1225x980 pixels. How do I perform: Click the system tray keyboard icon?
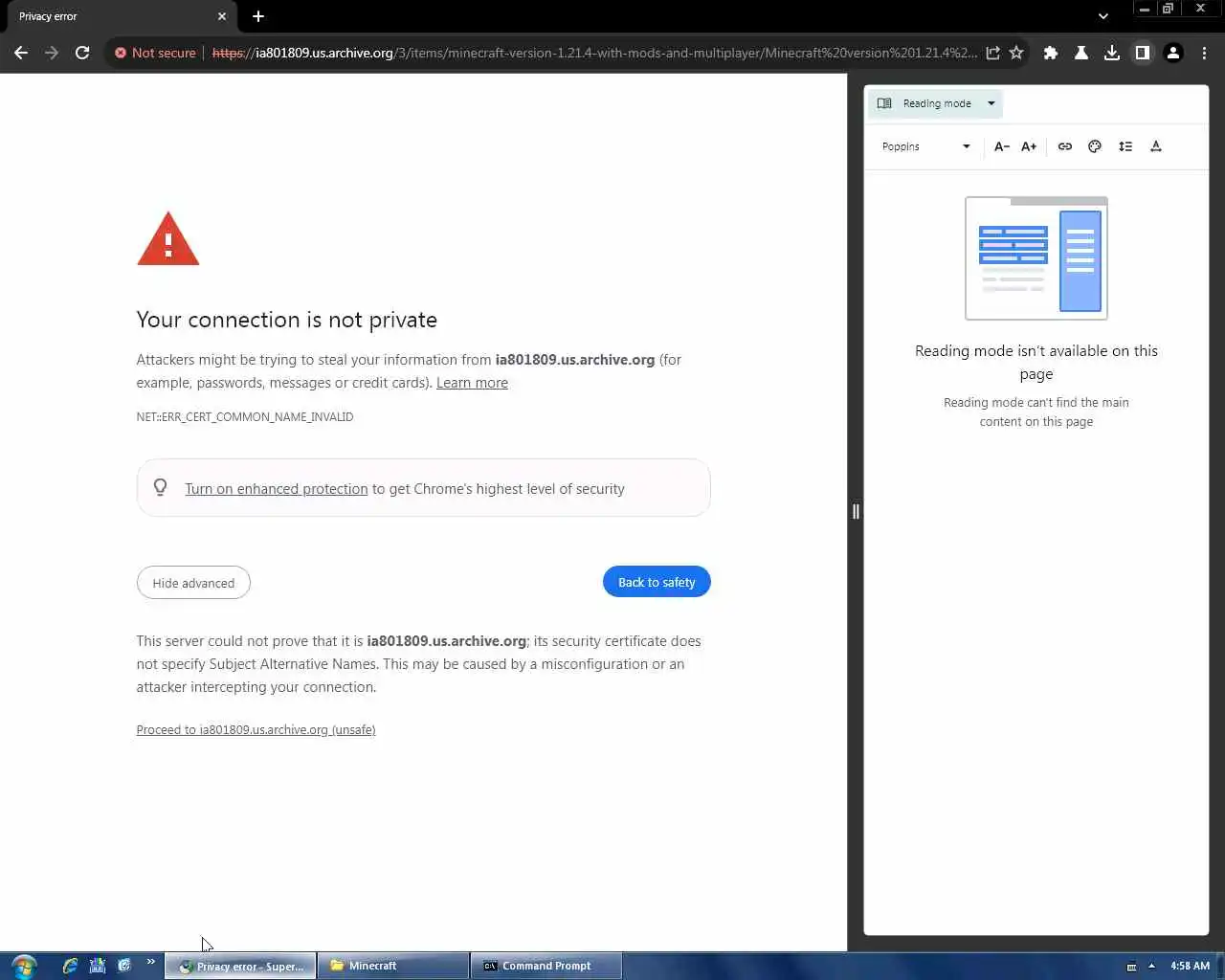pos(1131,967)
